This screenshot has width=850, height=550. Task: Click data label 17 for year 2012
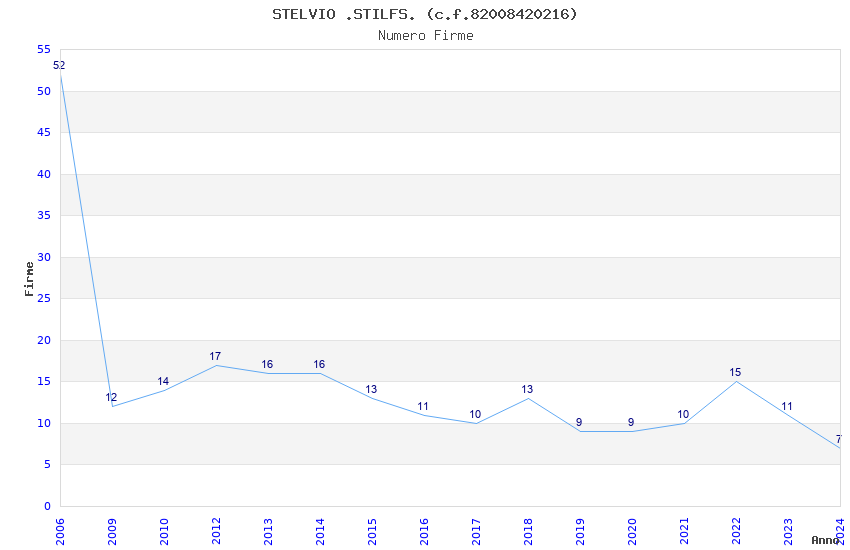pos(215,356)
